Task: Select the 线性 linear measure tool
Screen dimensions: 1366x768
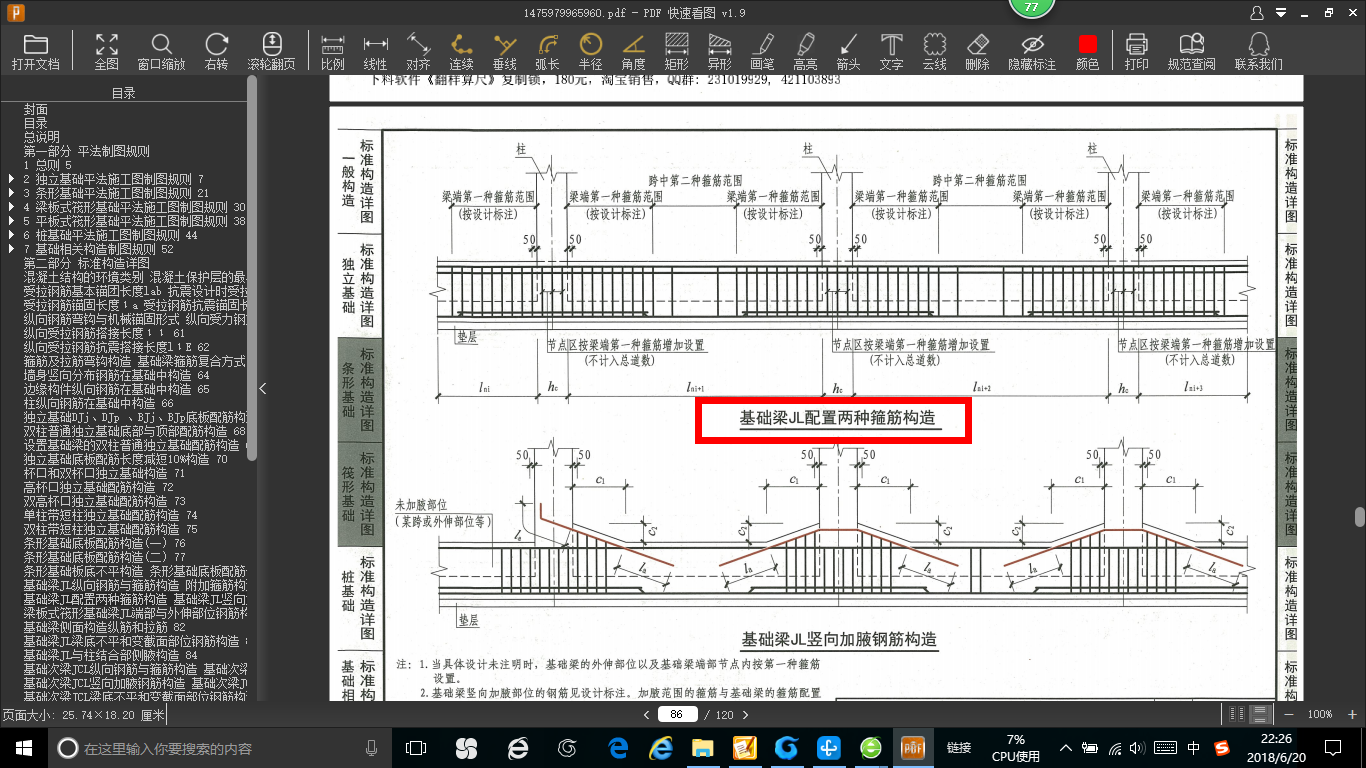Action: pos(375,45)
